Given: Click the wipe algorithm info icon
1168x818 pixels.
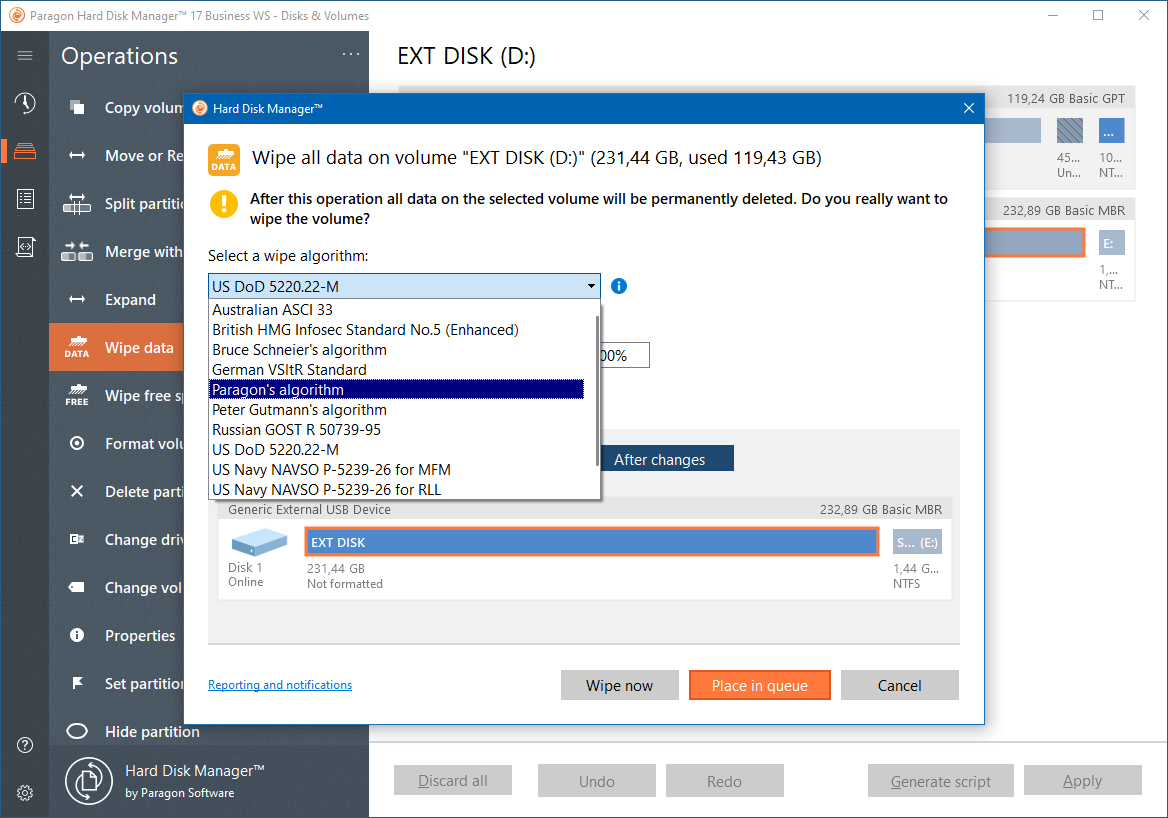Looking at the screenshot, I should (x=619, y=286).
